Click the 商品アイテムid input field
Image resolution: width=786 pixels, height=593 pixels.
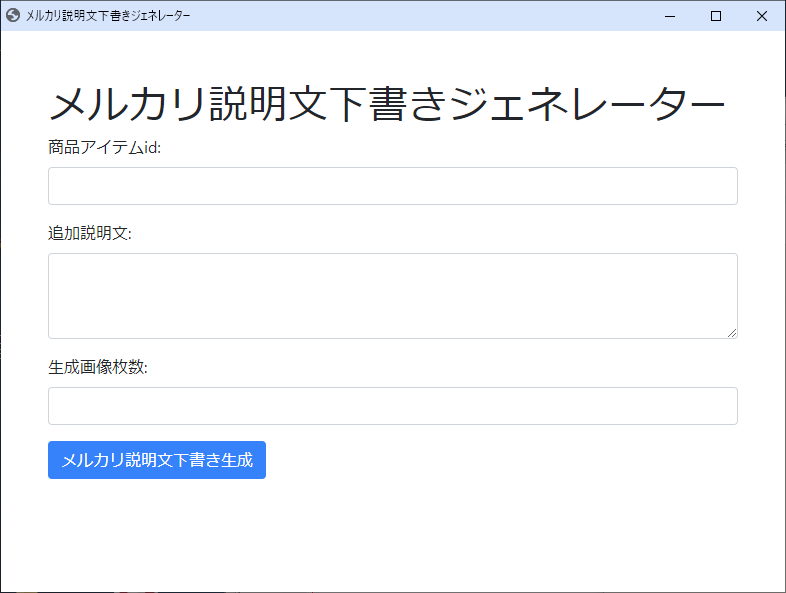[x=392, y=186]
